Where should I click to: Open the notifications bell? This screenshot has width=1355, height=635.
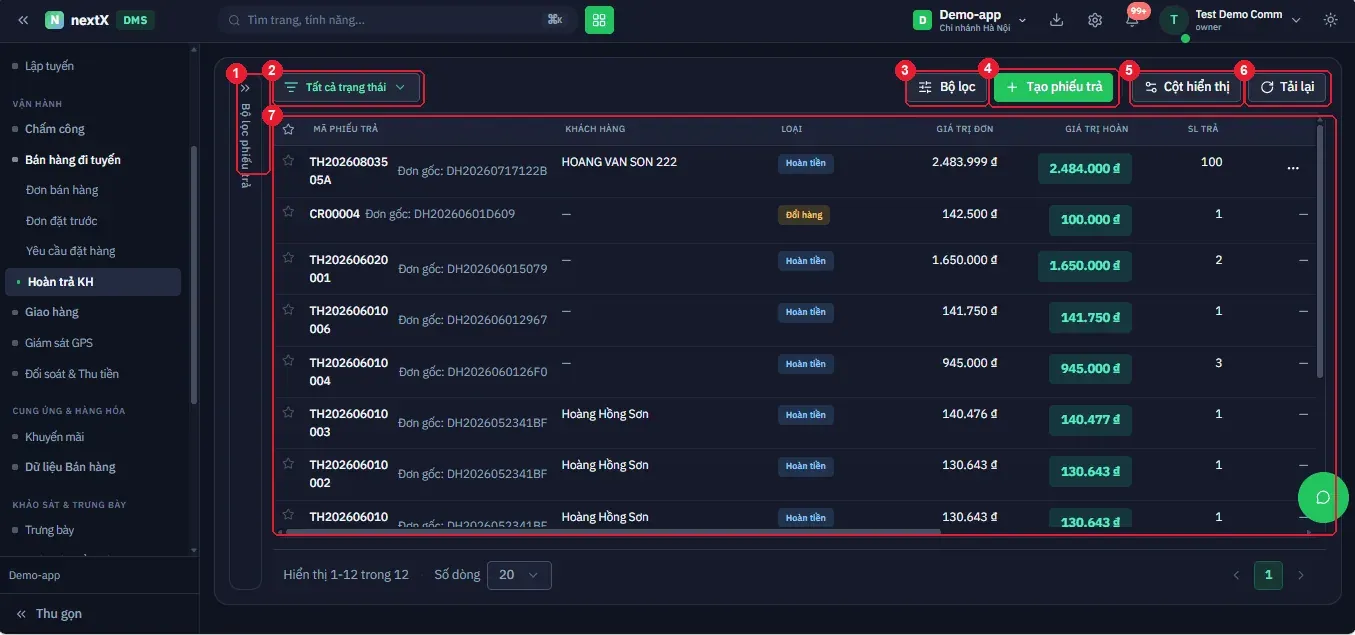1132,20
